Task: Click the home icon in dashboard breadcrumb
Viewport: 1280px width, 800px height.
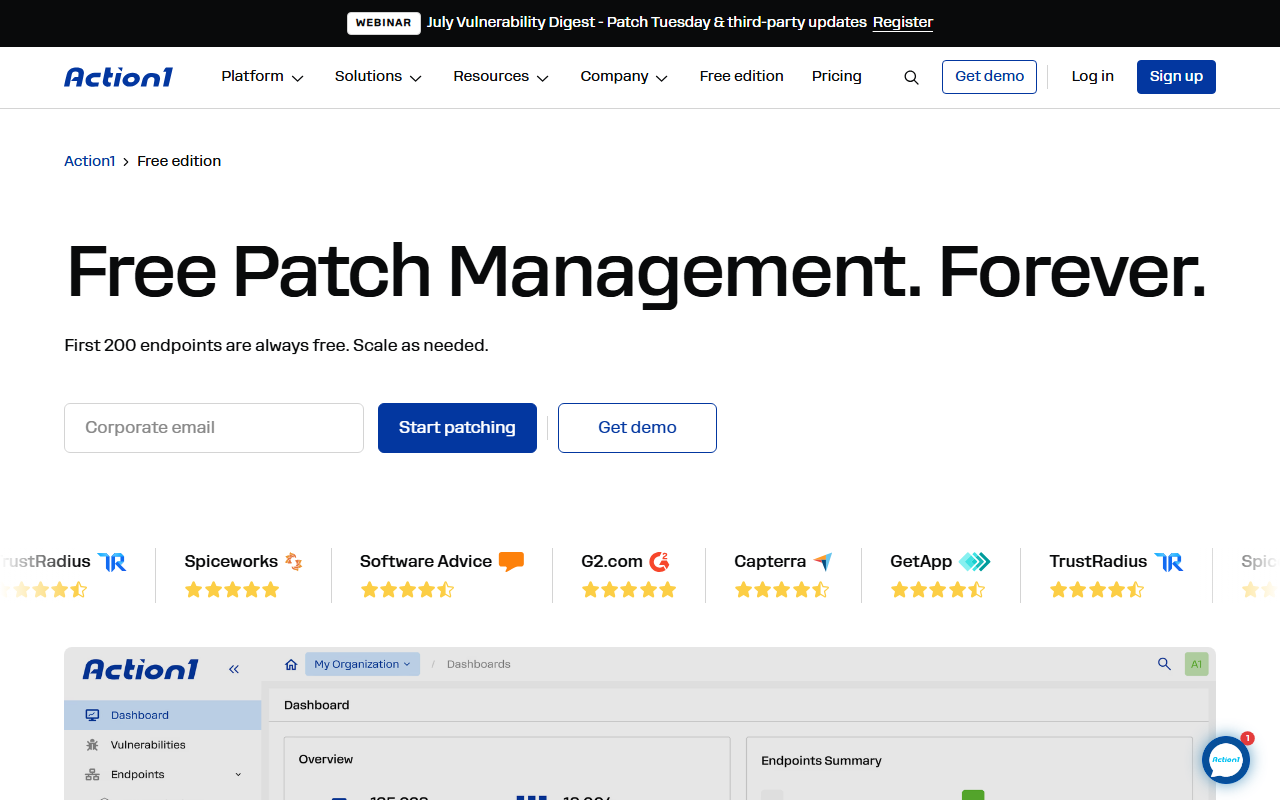Action: (291, 664)
